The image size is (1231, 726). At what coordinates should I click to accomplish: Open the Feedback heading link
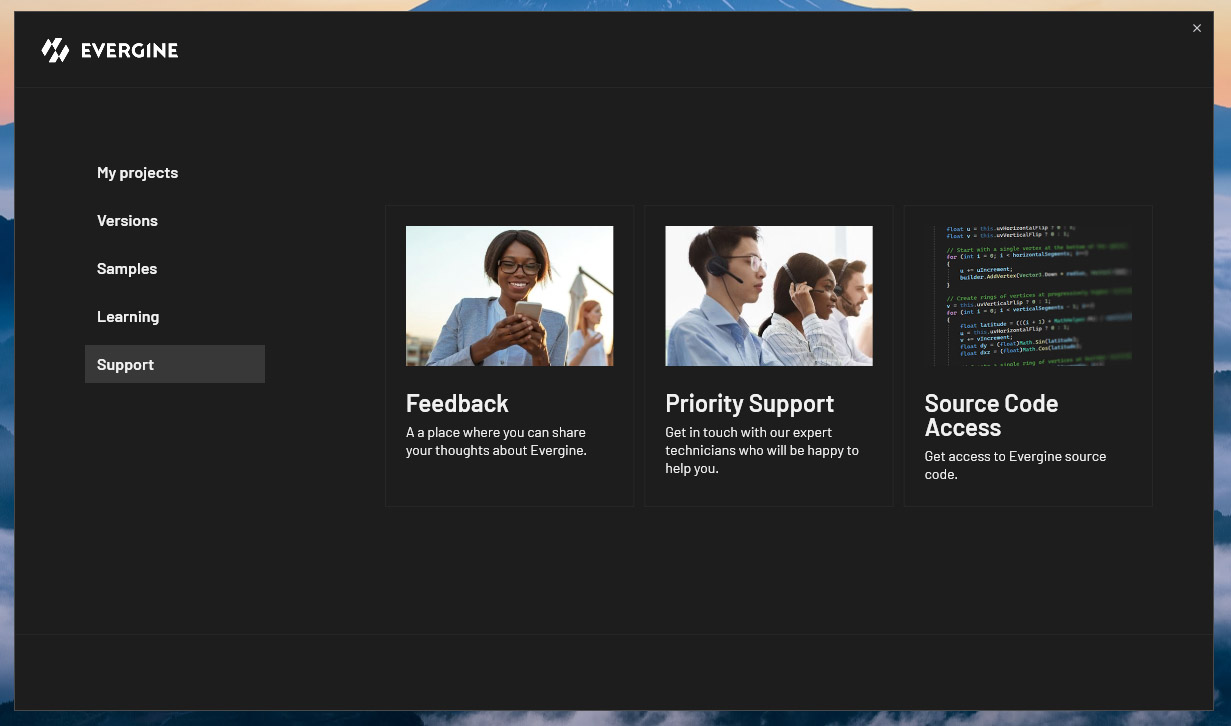coord(457,403)
